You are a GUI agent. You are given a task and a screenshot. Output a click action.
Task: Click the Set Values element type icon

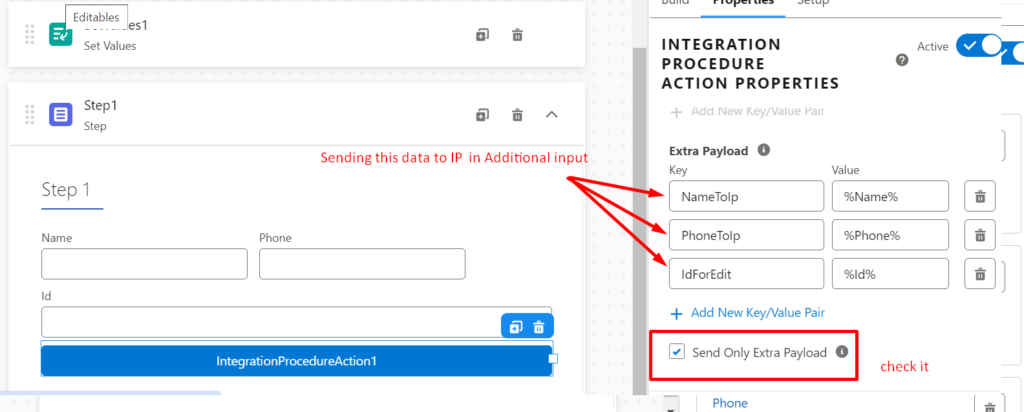coord(61,34)
